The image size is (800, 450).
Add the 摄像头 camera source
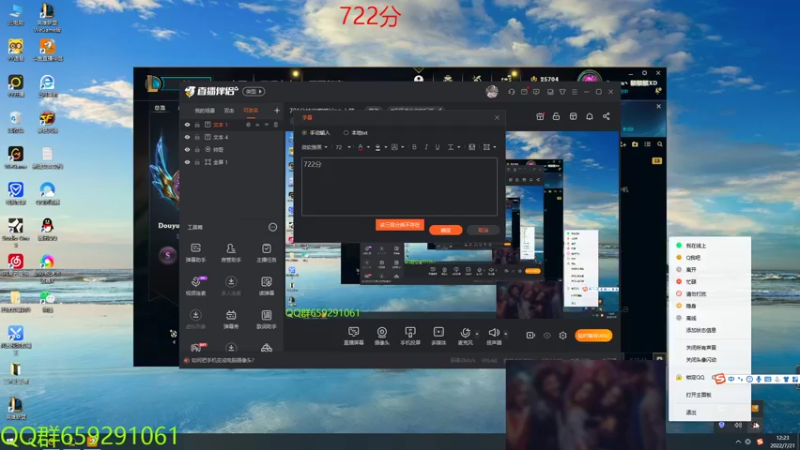382,336
